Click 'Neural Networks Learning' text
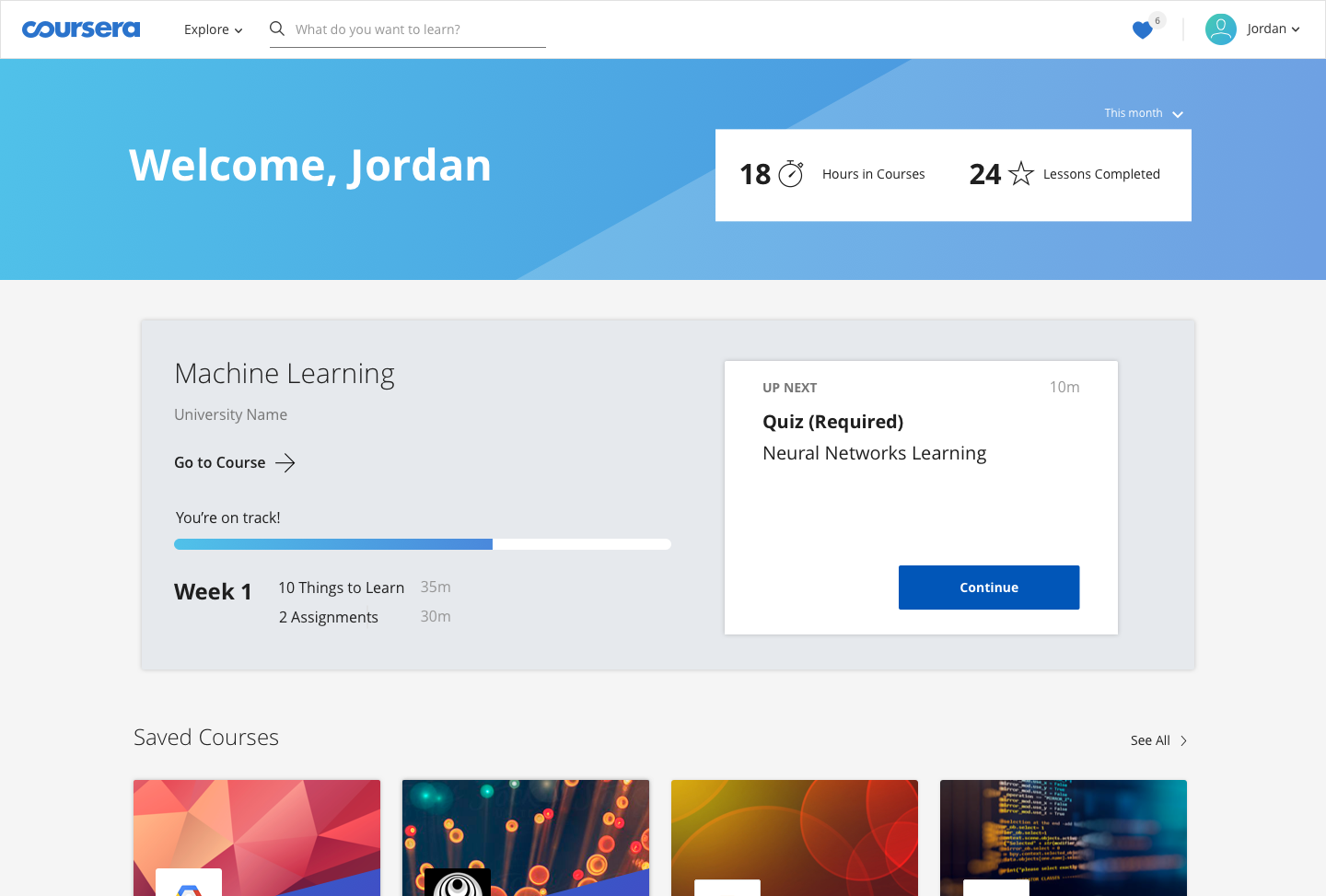1326x896 pixels. coord(874,453)
